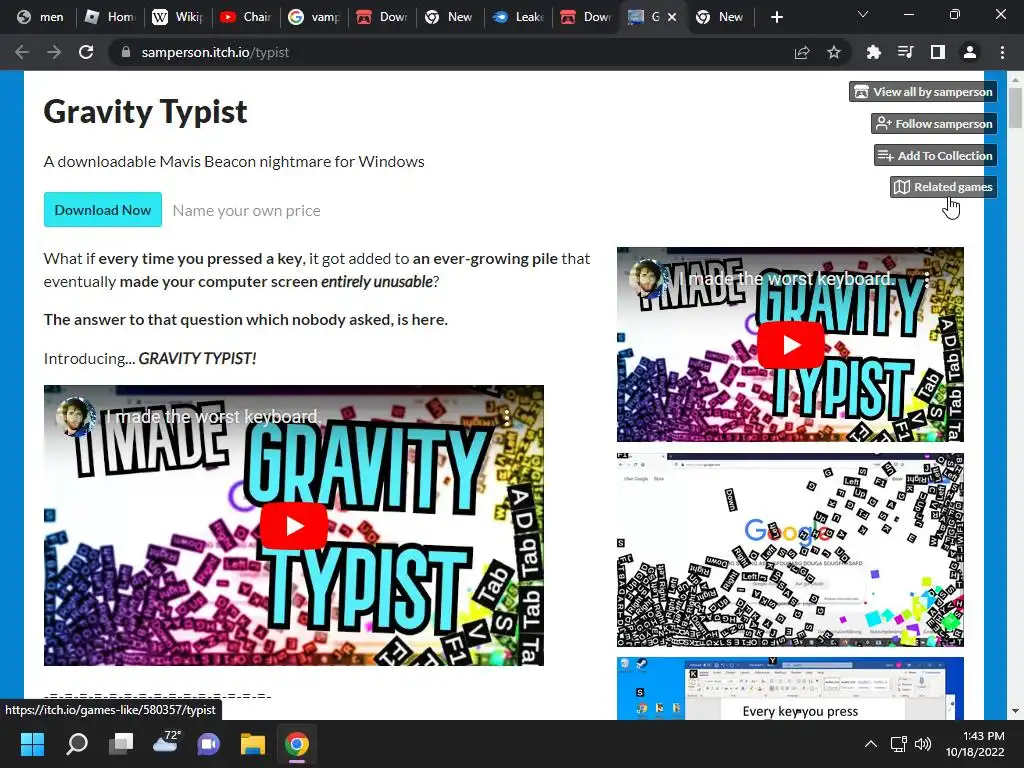This screenshot has width=1024, height=768.
Task: Open a new tab with plus button
Action: click(776, 18)
